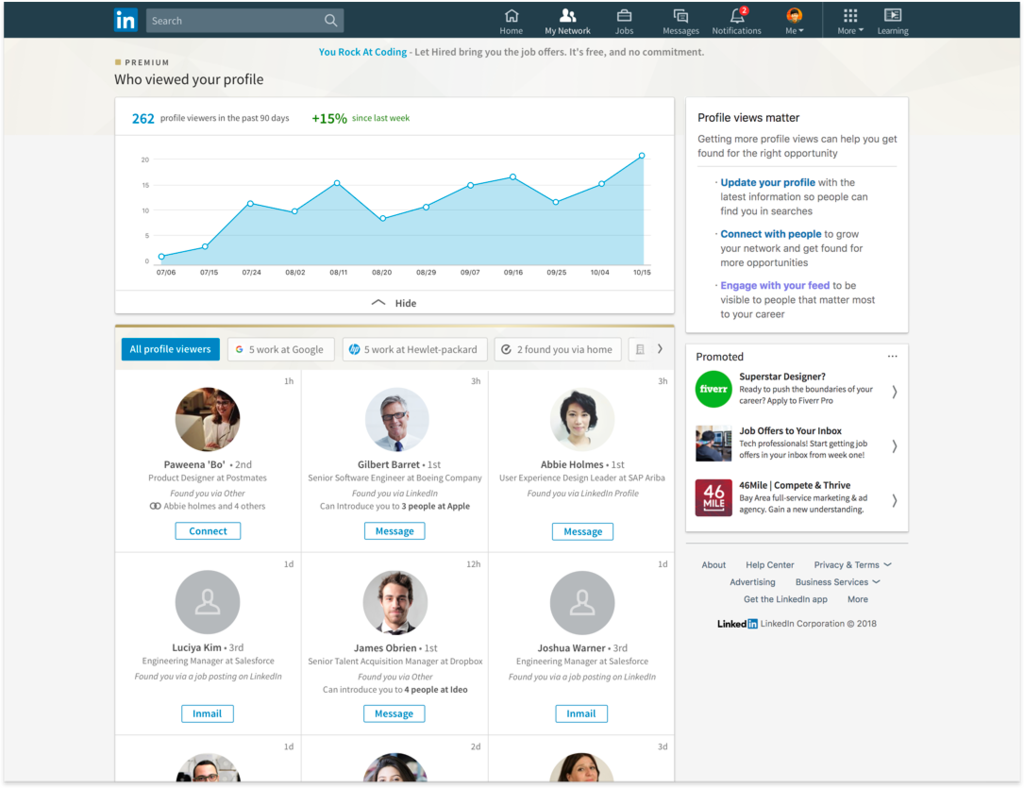Click Abbie holmes and 4 others
1024x788 pixels.
coord(214,506)
